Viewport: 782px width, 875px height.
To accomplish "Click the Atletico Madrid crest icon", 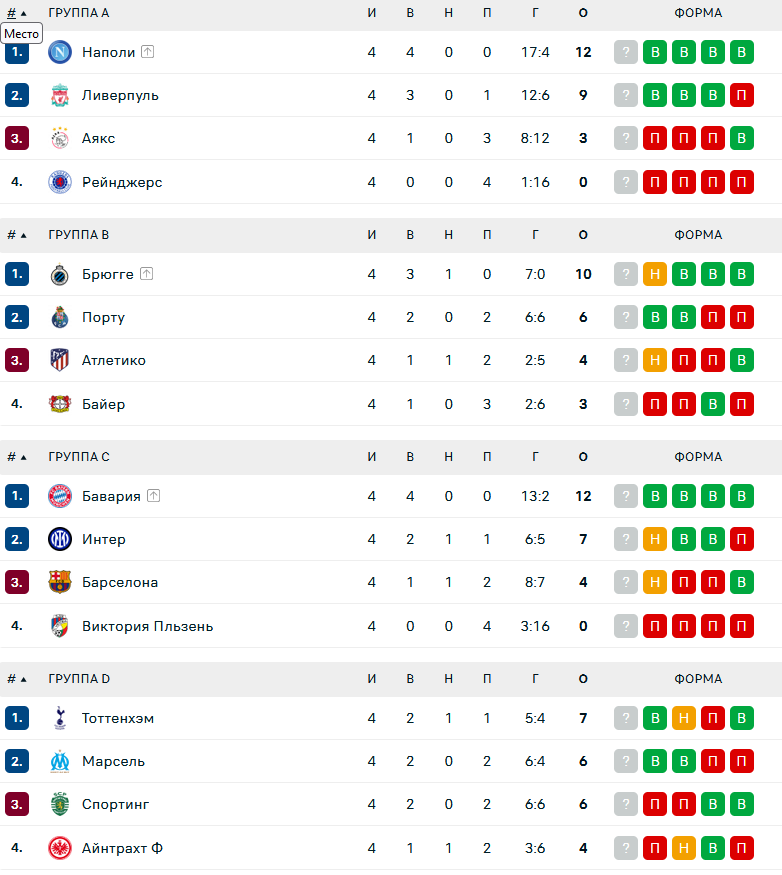I will click(x=60, y=360).
